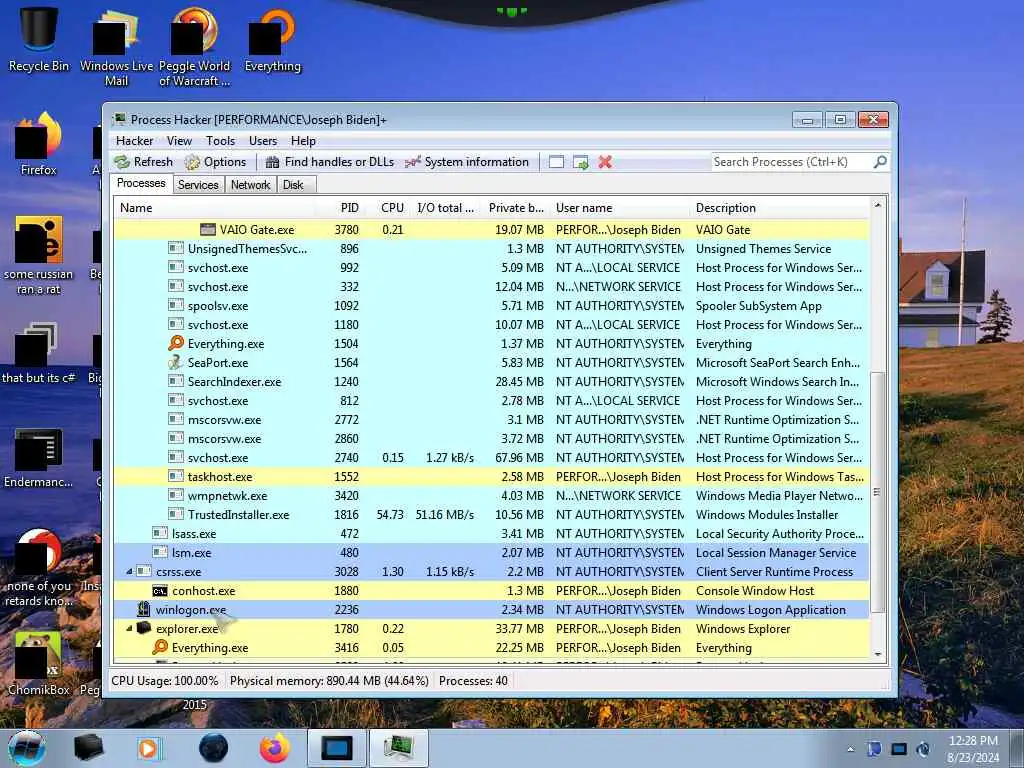Click the Refresh toolbar button
Screen dimensions: 1024x768
tap(144, 162)
